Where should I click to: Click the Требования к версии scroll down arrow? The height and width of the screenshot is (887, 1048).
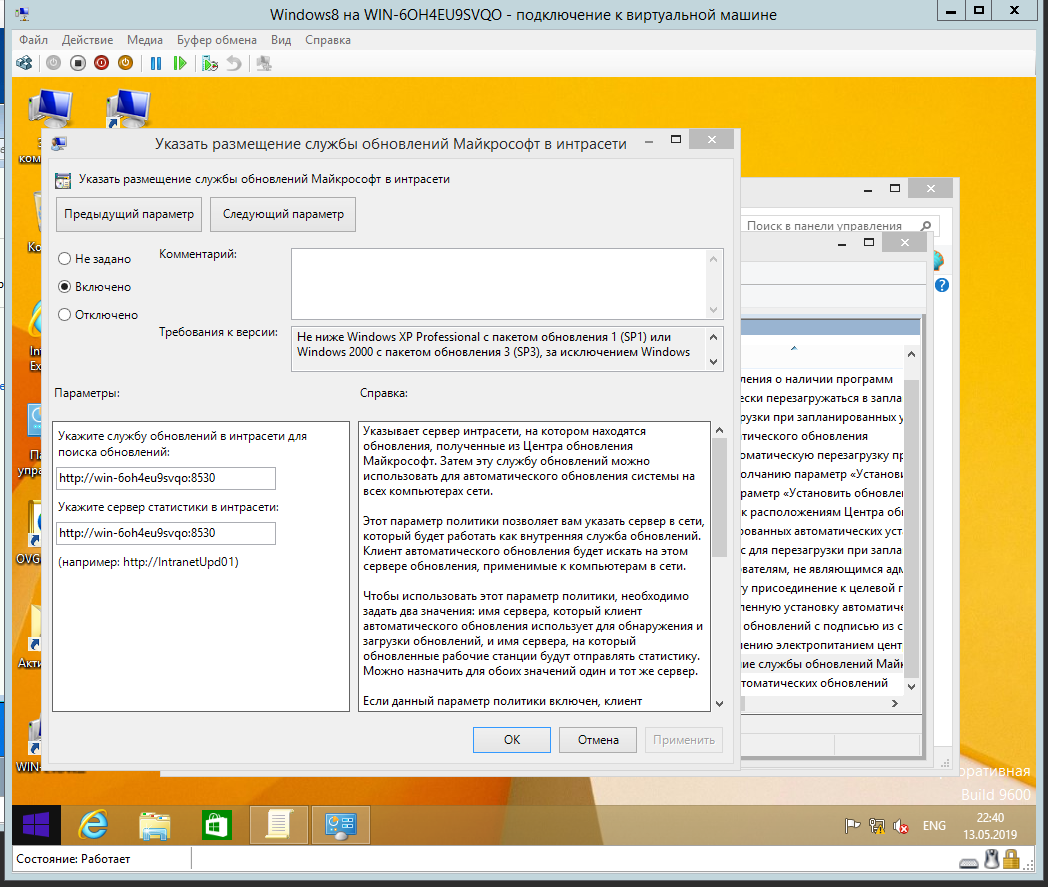pos(714,362)
